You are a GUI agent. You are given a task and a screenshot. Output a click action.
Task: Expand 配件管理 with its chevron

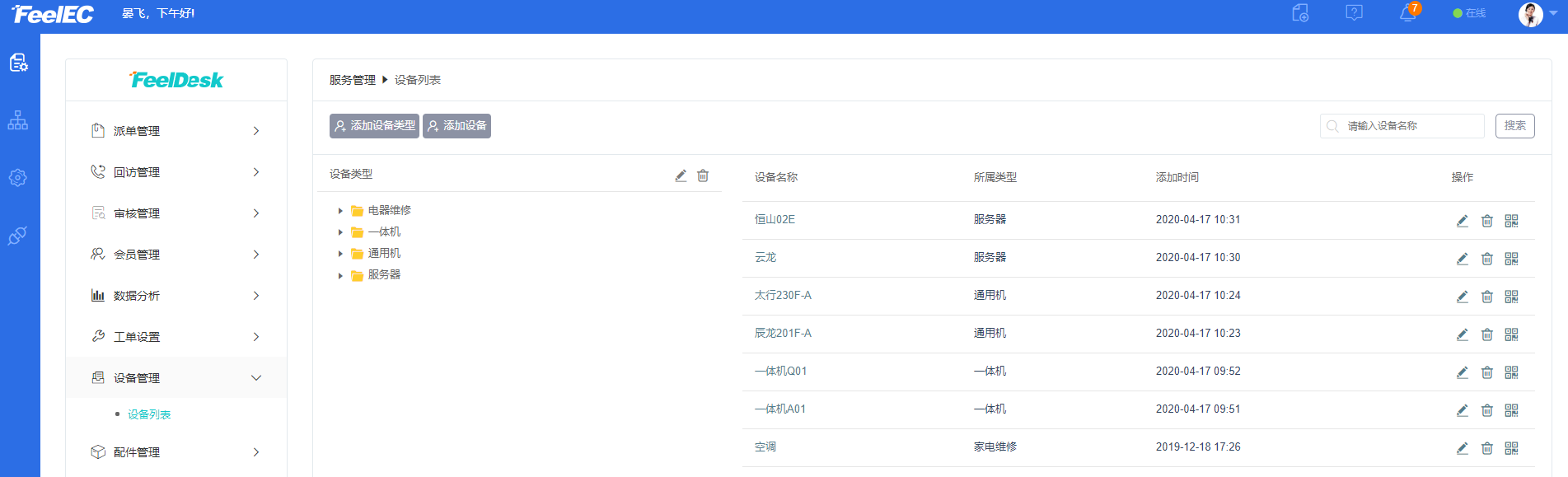(x=256, y=452)
